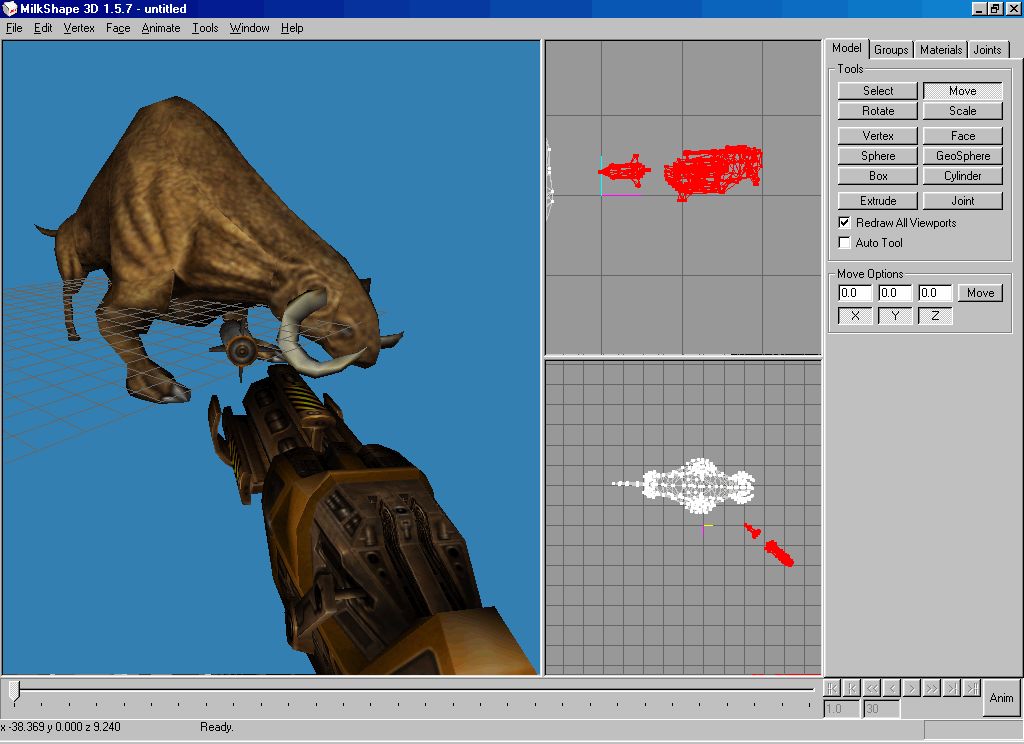Choose the Joint tool button
Image resolution: width=1024 pixels, height=744 pixels.
pyautogui.click(x=963, y=201)
